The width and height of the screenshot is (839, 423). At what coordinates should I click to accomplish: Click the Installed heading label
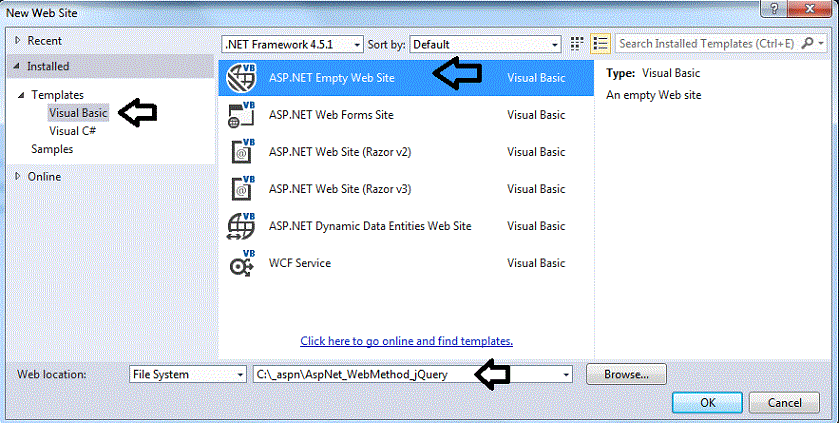click(x=48, y=66)
